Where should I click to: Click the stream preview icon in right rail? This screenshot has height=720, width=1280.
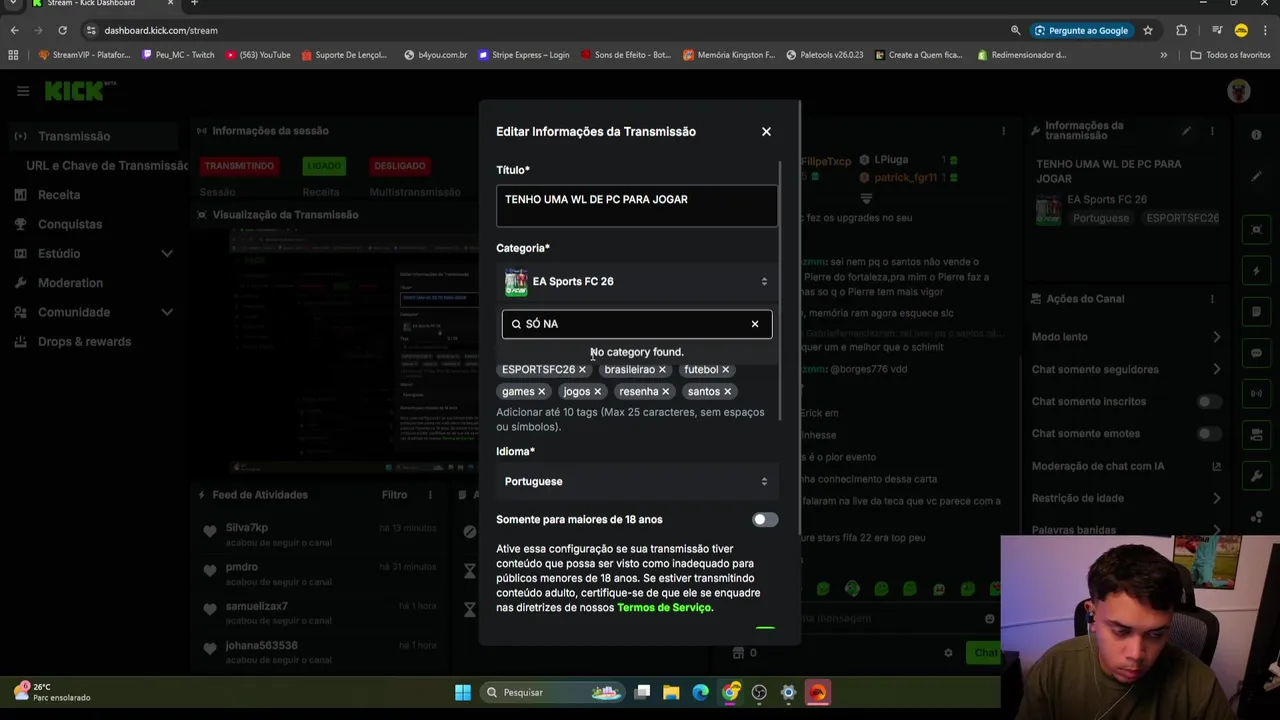tap(1257, 230)
